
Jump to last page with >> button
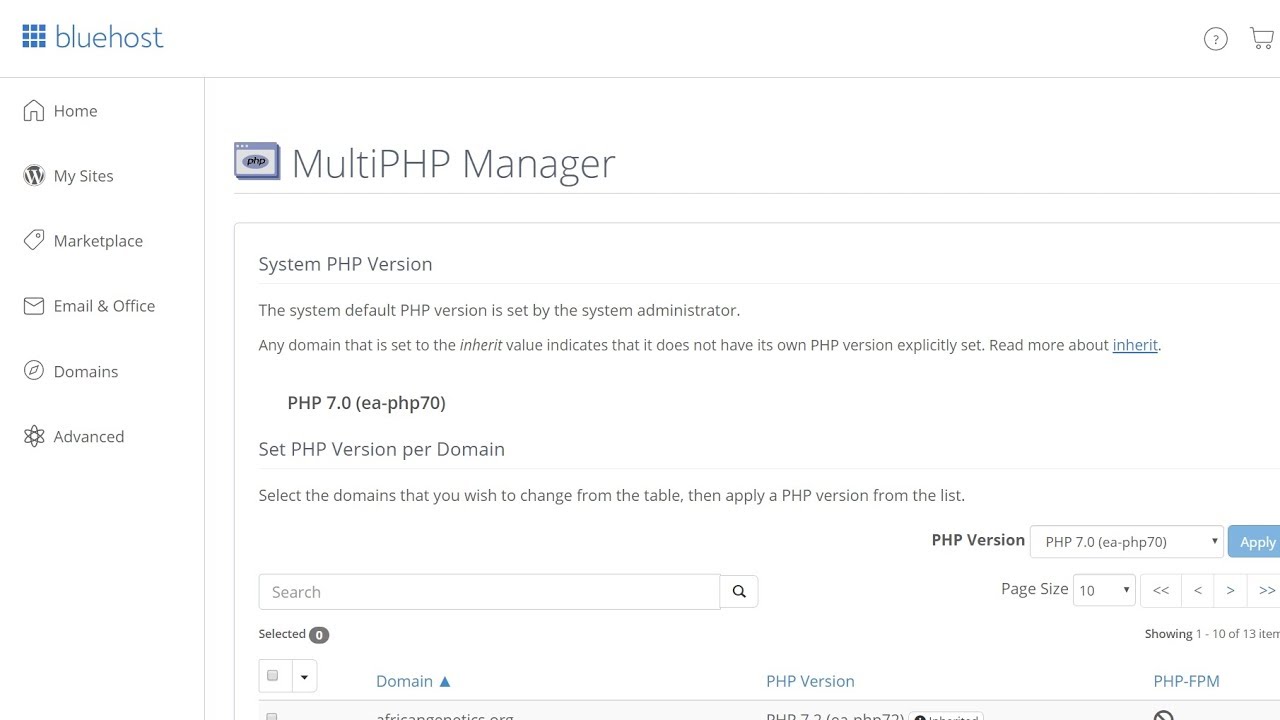coord(1266,590)
